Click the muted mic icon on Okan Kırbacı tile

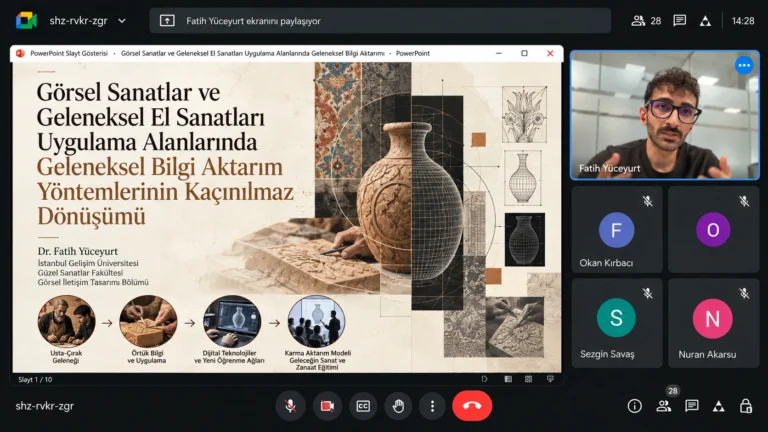648,201
